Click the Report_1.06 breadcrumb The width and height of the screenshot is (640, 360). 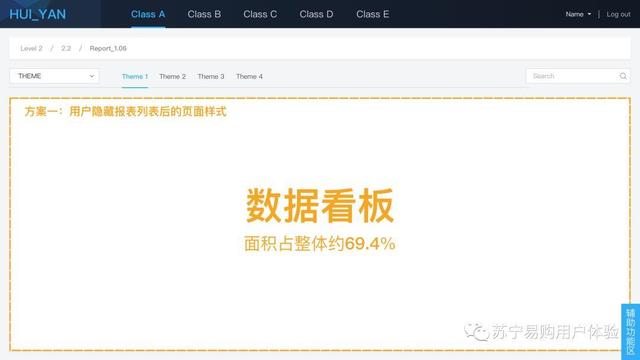coord(108,49)
